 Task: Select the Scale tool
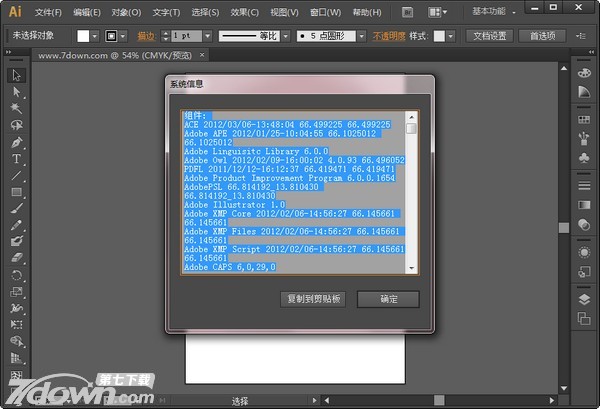[16, 292]
